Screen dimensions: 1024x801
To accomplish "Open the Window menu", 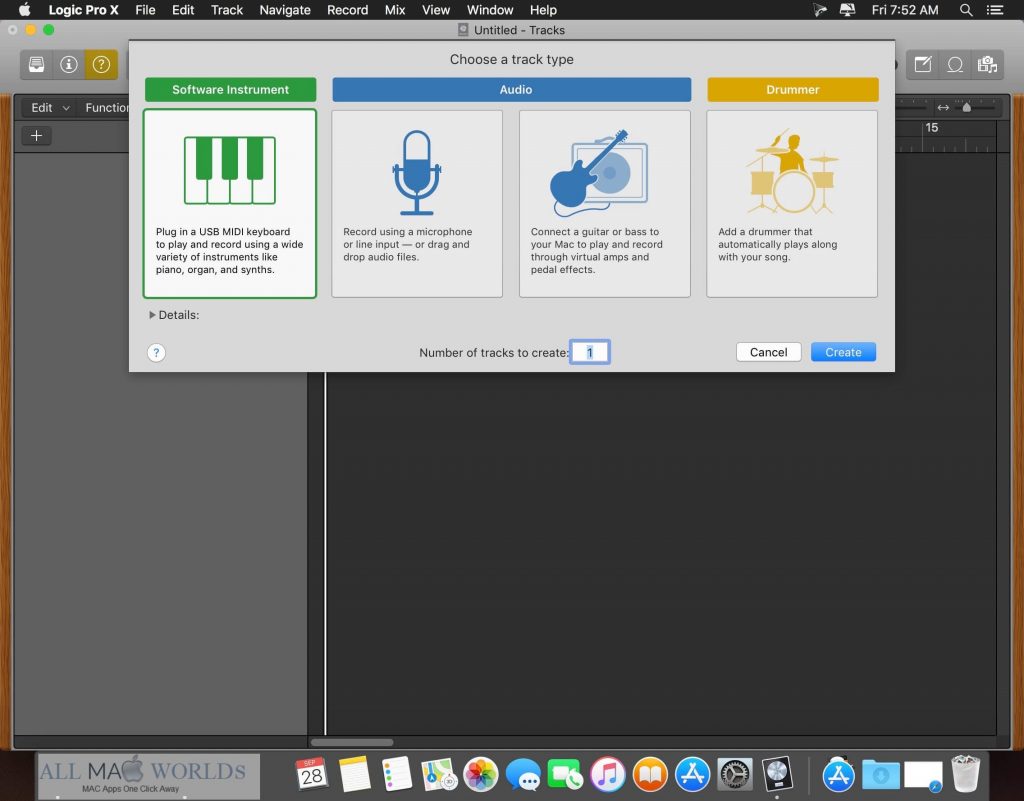I will pos(490,10).
